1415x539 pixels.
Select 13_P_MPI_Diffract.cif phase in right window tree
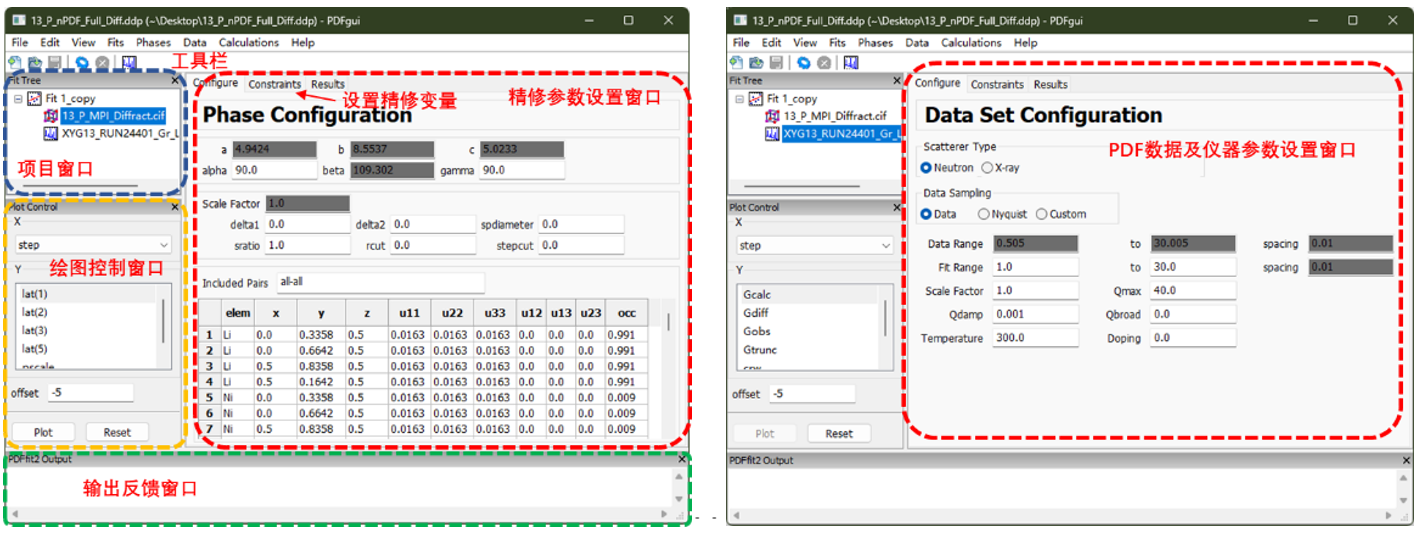(x=822, y=116)
